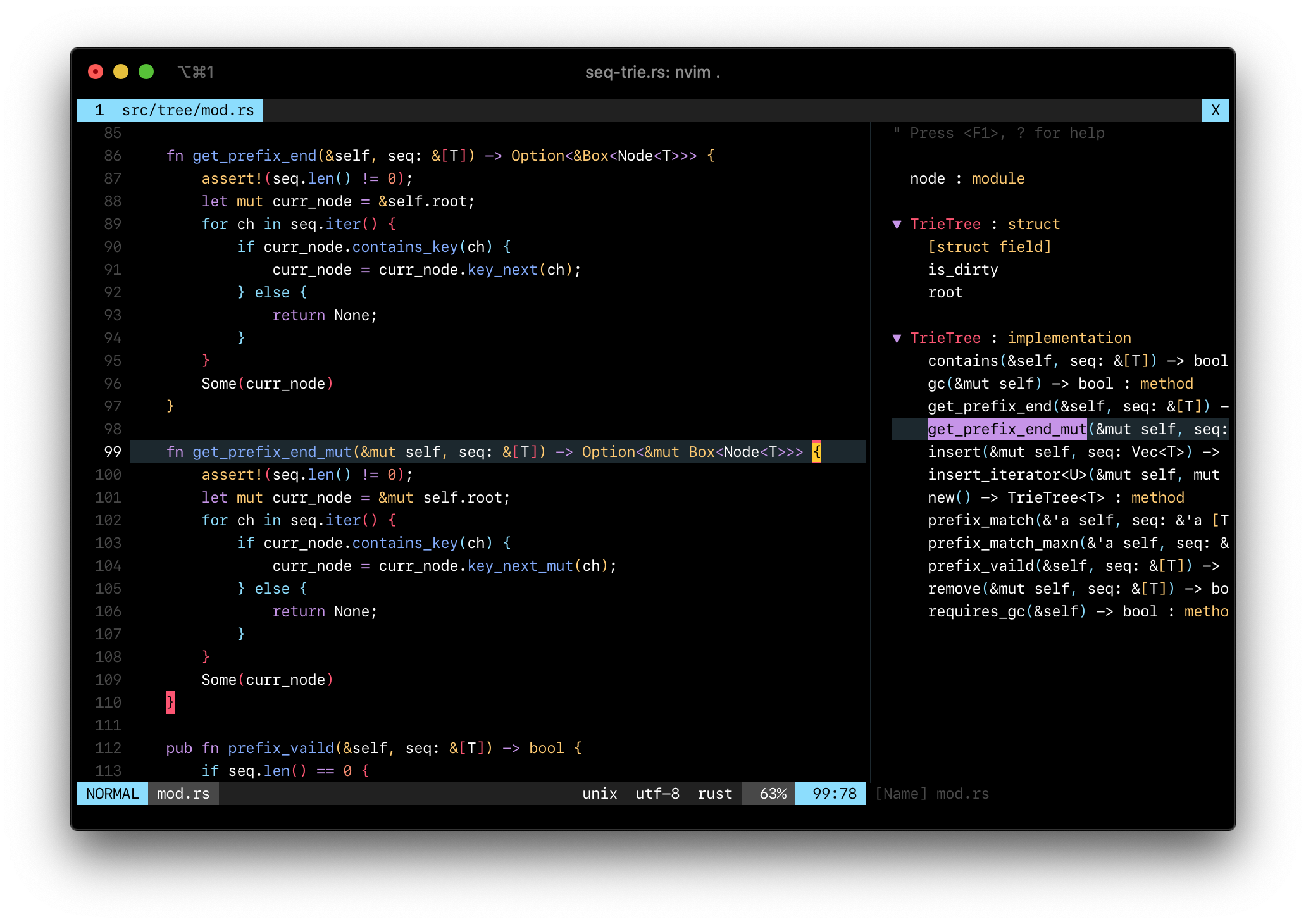Jump to the is_dirty field in tagbar
1306x924 pixels.
click(962, 270)
